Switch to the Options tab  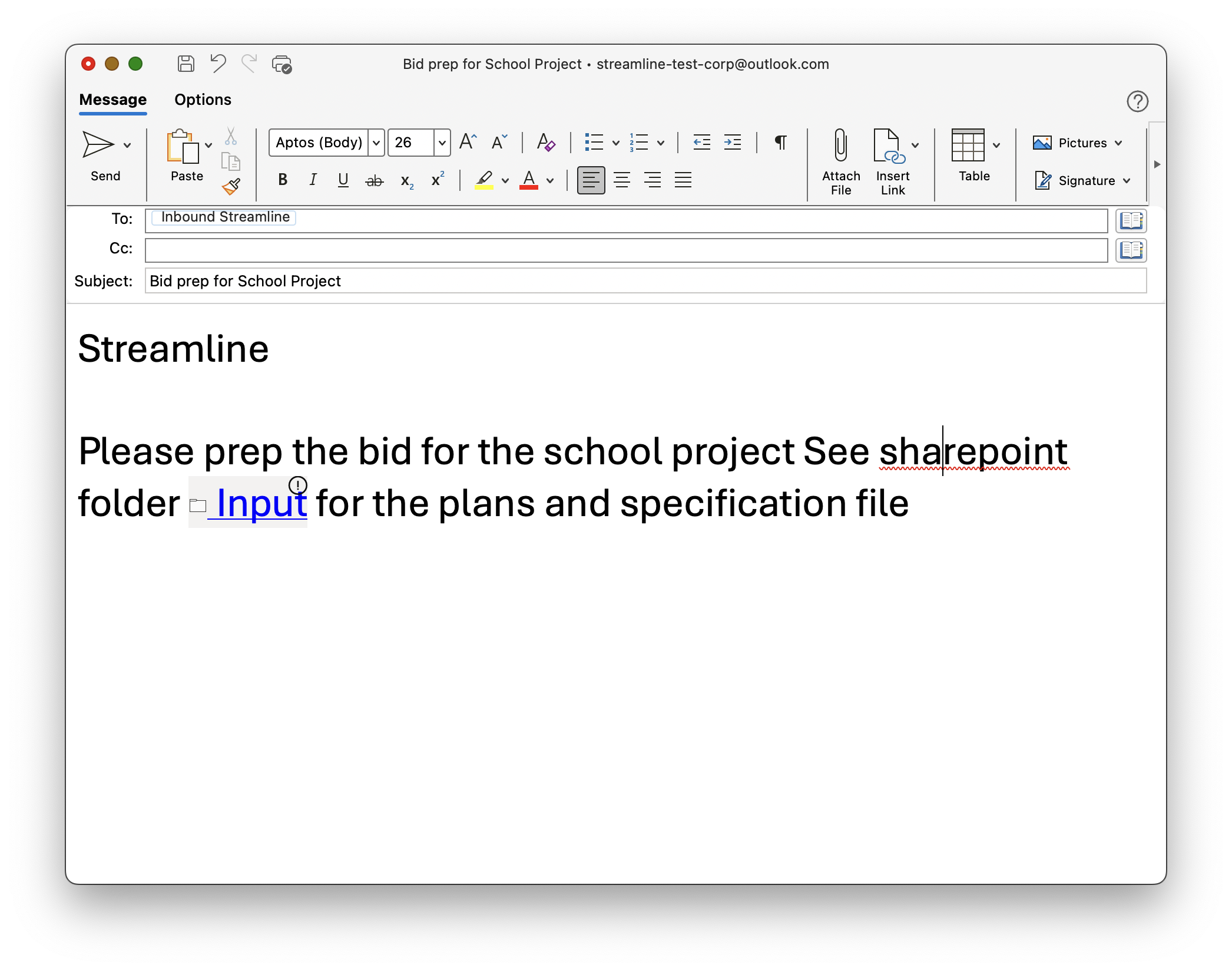pyautogui.click(x=203, y=100)
